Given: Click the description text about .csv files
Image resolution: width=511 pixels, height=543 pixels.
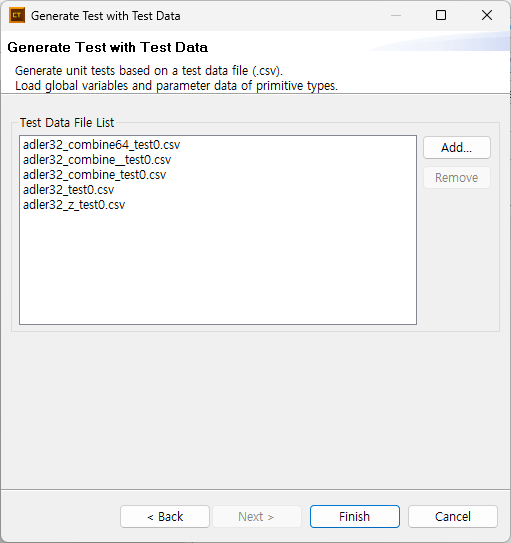Looking at the screenshot, I should pyautogui.click(x=149, y=71).
